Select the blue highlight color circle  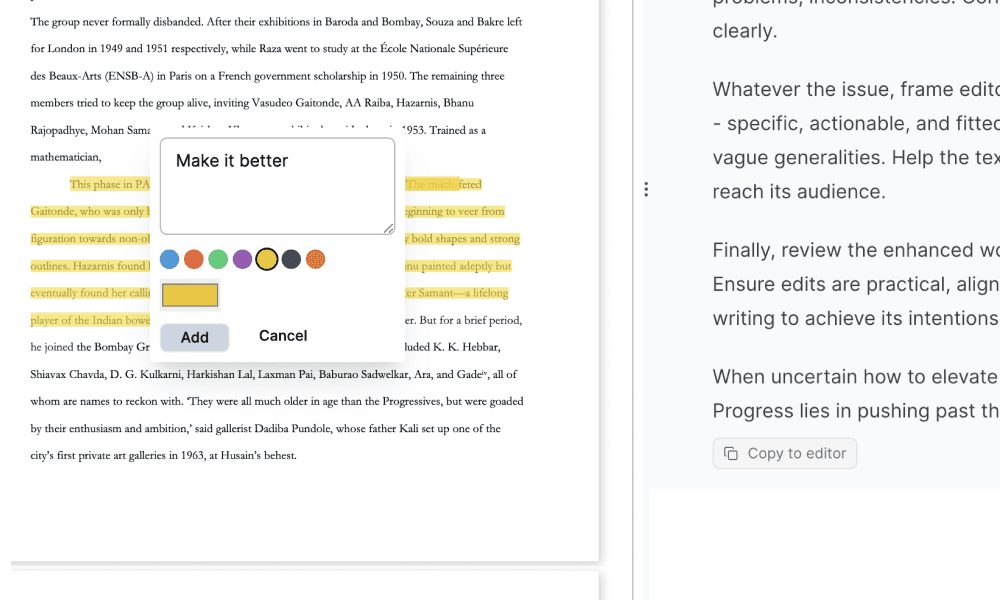pos(170,260)
